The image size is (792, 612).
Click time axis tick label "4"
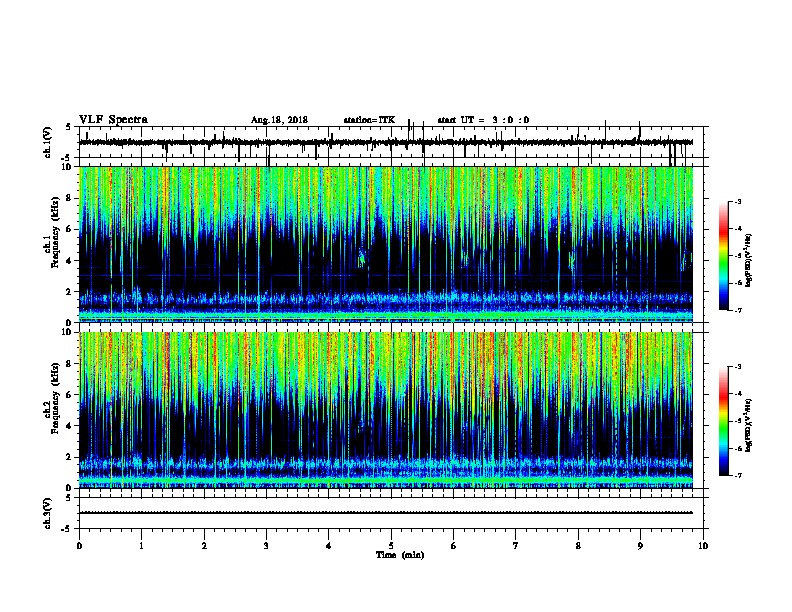click(329, 546)
